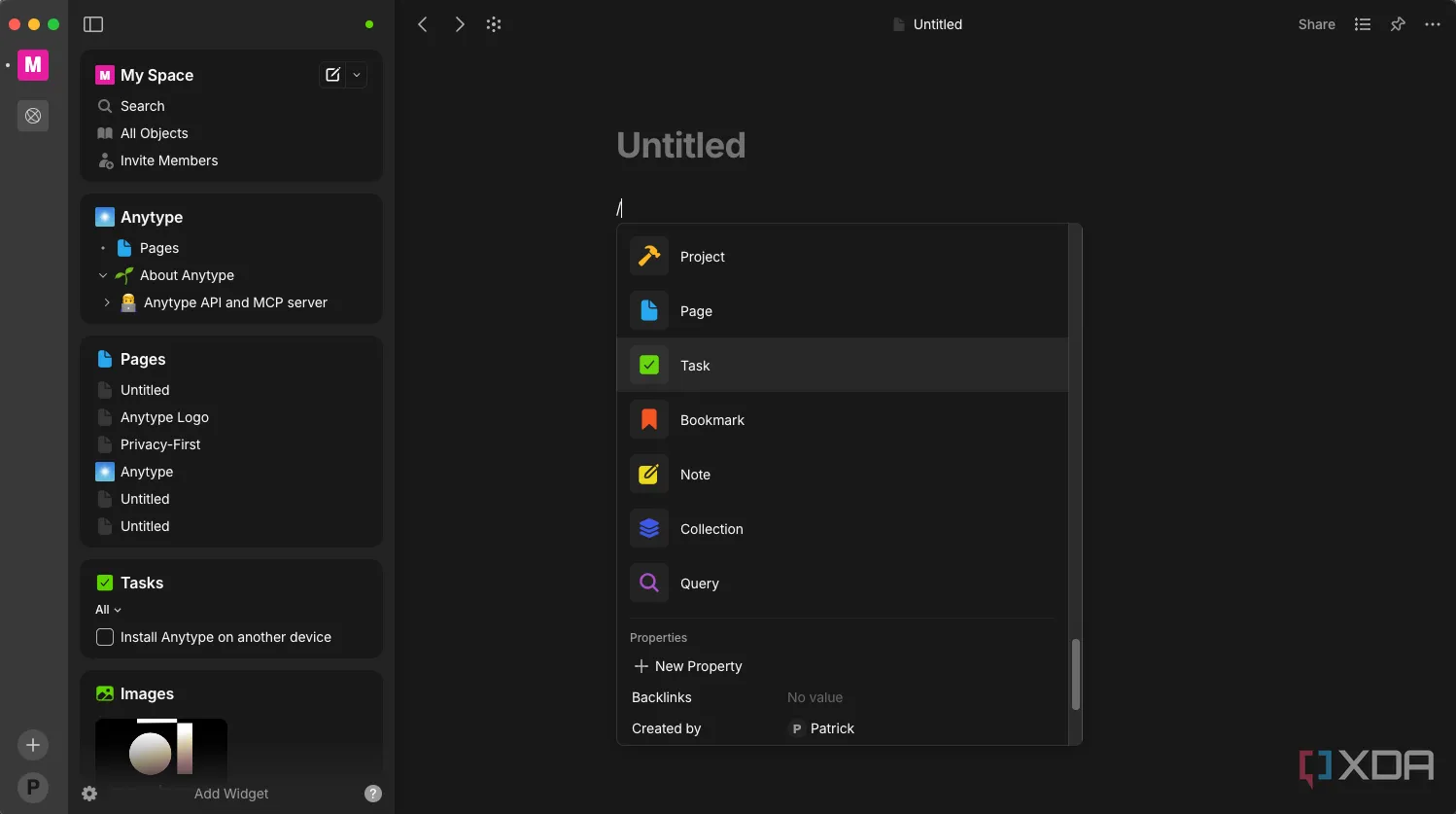1456x814 pixels.
Task: Open the My Space workspace avatar
Action: (x=33, y=65)
